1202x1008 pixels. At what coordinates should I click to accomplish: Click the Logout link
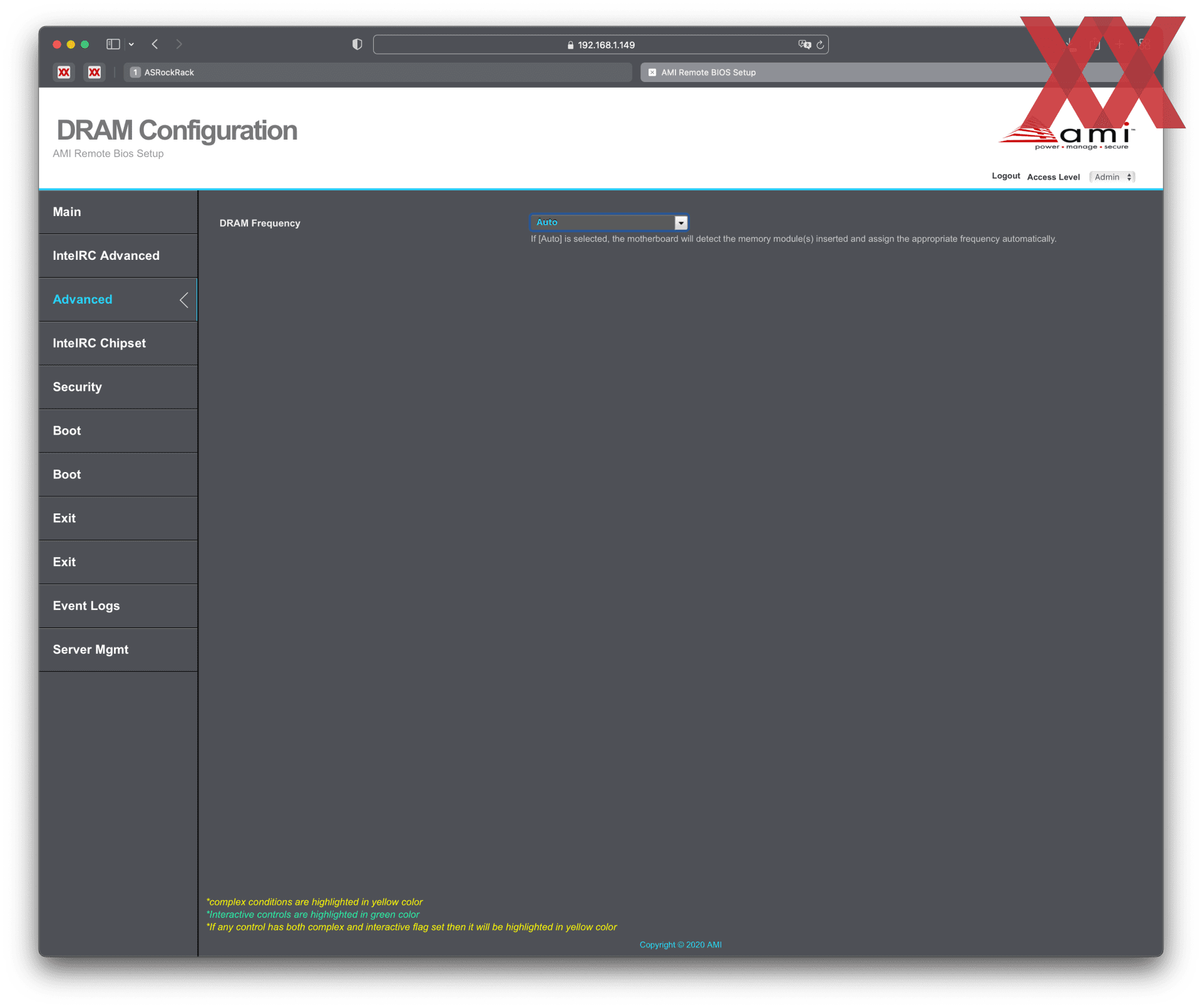pyautogui.click(x=1005, y=176)
